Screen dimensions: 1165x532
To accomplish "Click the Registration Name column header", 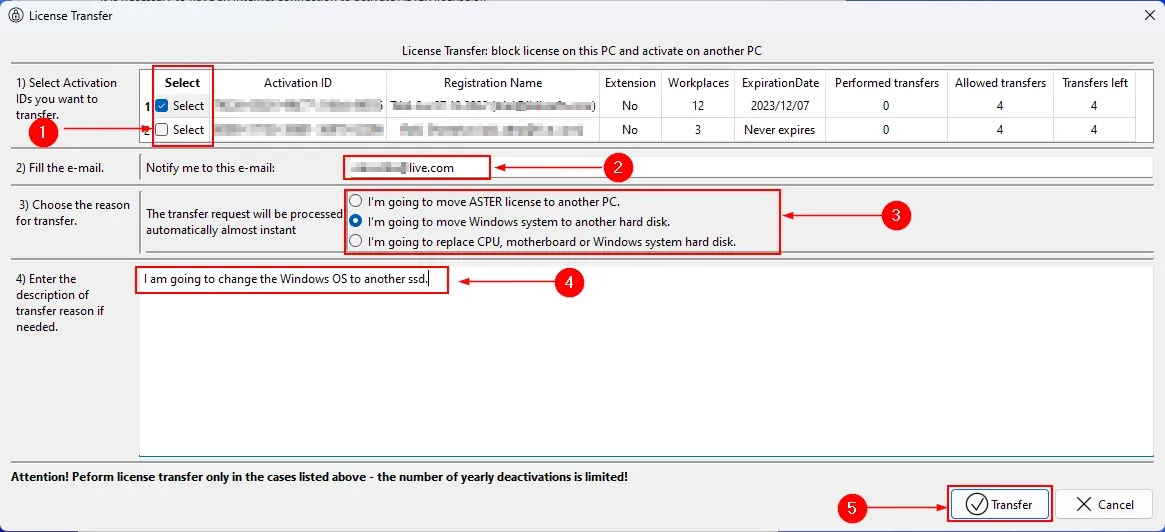I will [493, 83].
